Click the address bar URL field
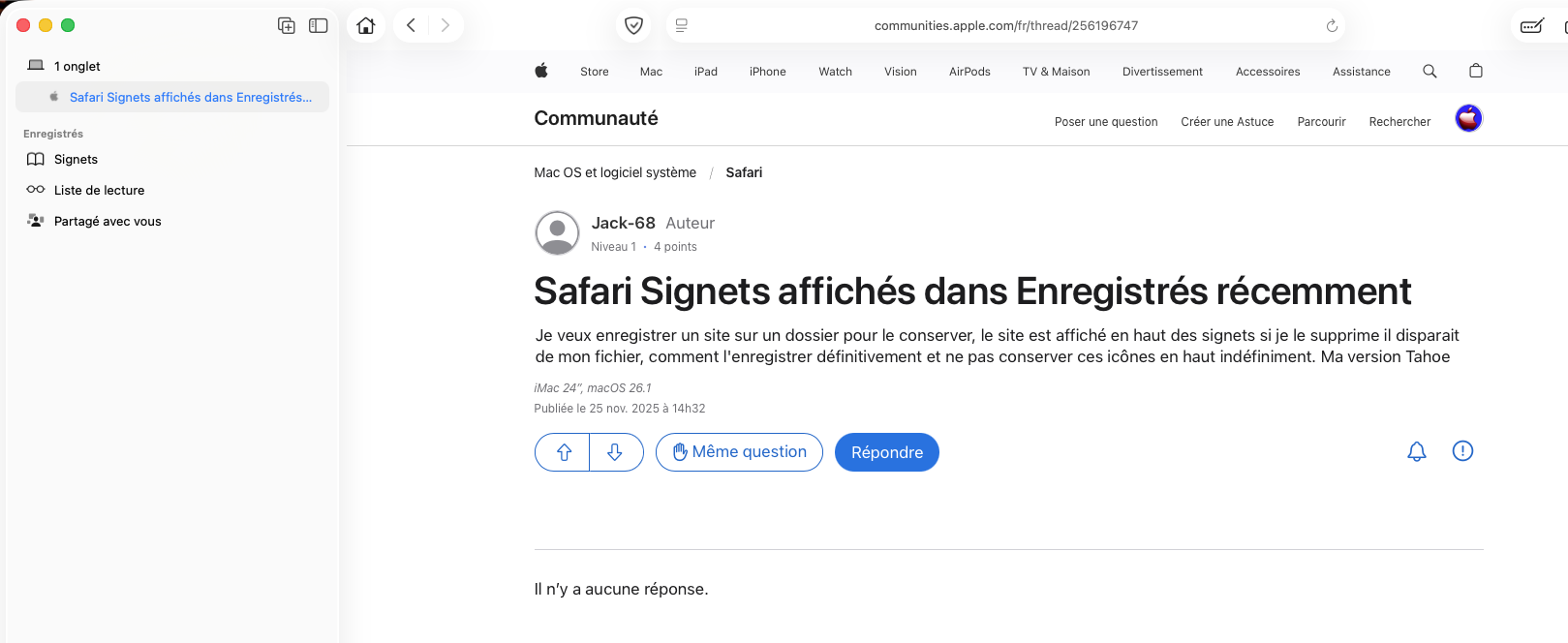This screenshot has height=643, width=1568. tap(1005, 26)
